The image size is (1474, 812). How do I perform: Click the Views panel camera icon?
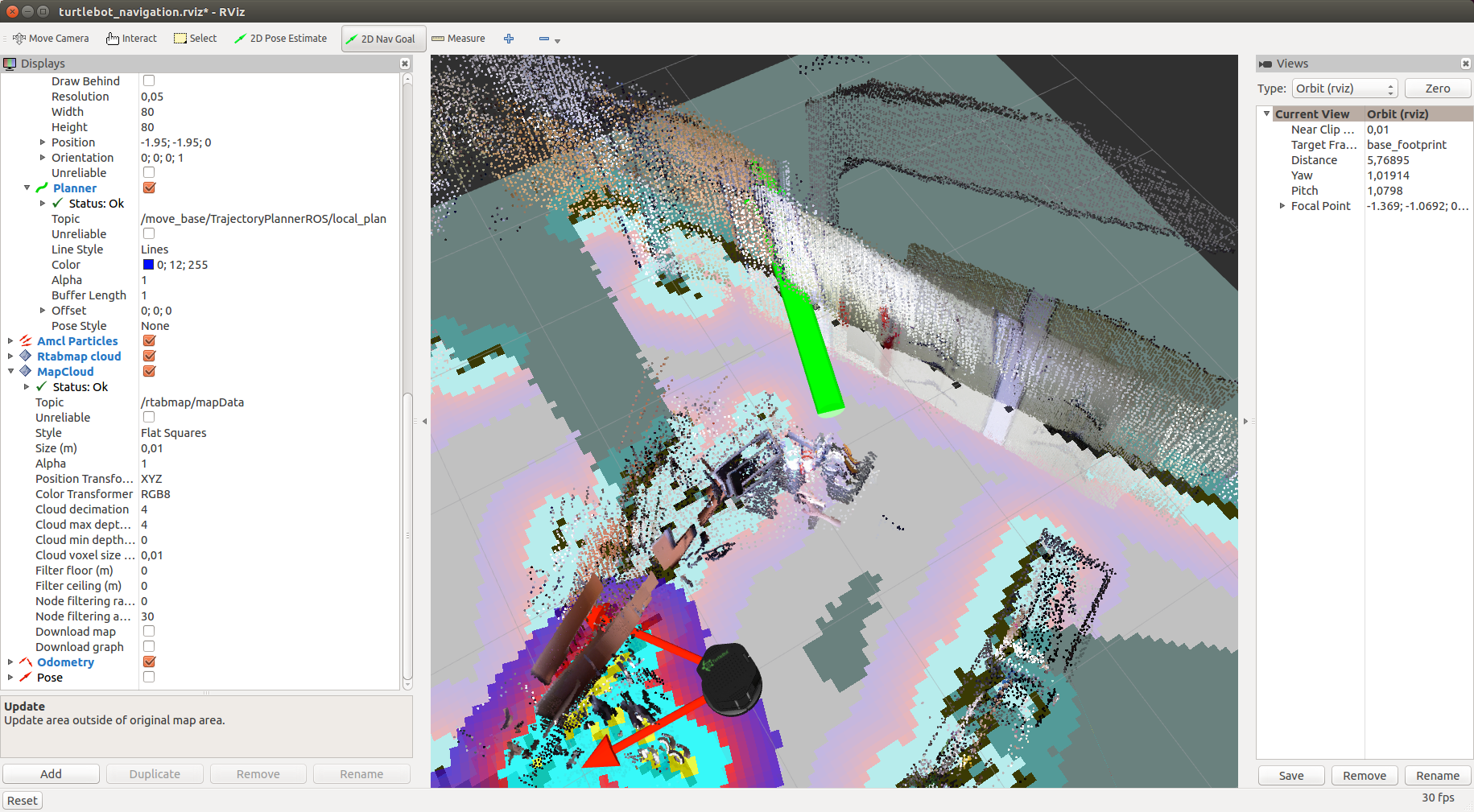pyautogui.click(x=1265, y=64)
